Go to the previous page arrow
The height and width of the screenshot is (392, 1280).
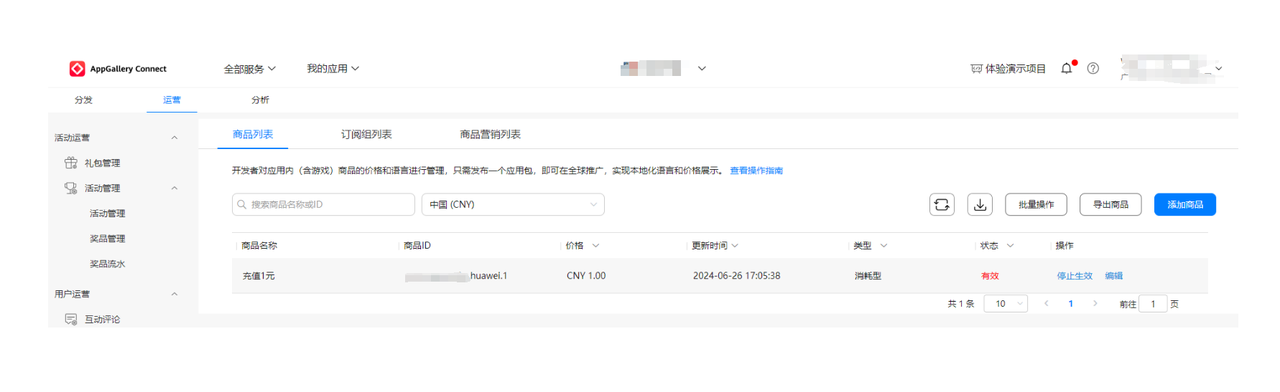coord(1046,303)
